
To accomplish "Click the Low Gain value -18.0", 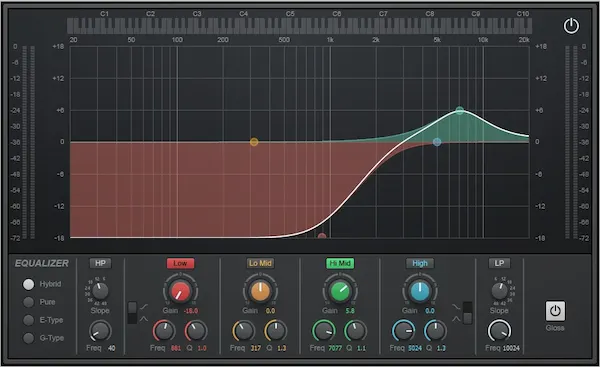I will pos(191,311).
